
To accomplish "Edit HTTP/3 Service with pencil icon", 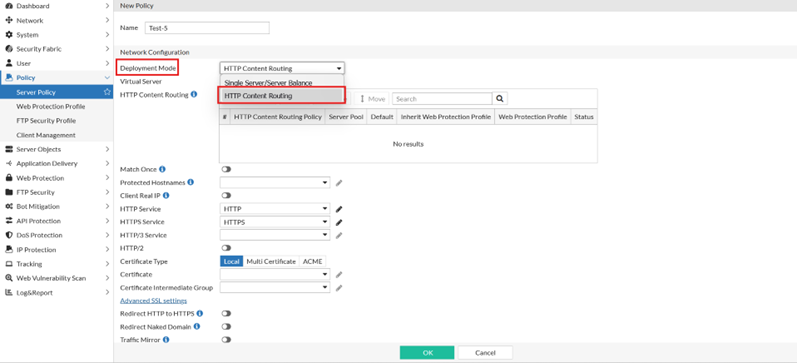I will [339, 235].
